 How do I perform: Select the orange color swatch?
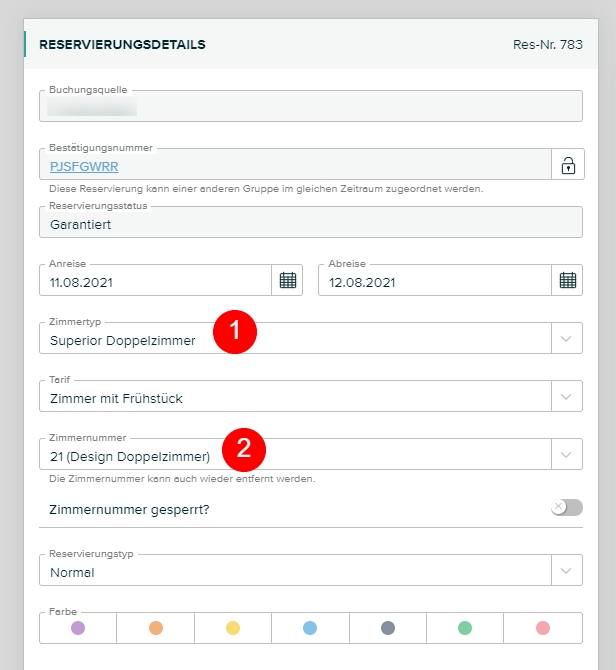tap(156, 628)
